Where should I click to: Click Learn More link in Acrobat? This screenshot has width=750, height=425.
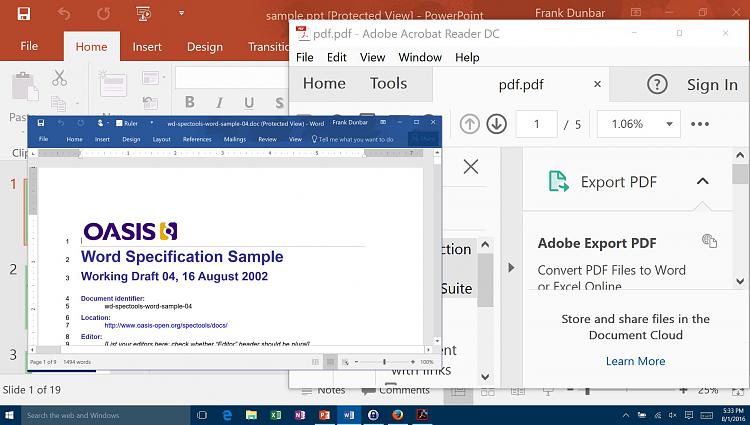pos(635,361)
